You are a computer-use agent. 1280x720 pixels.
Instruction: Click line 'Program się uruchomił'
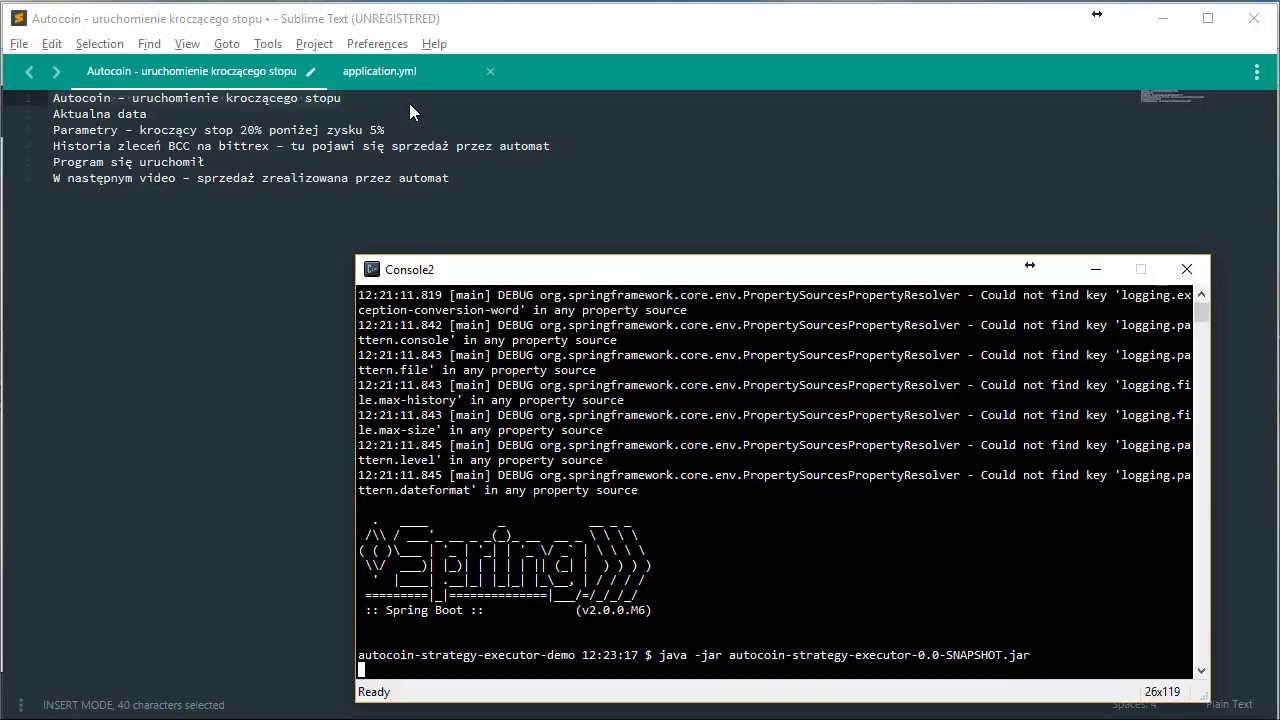click(128, 162)
